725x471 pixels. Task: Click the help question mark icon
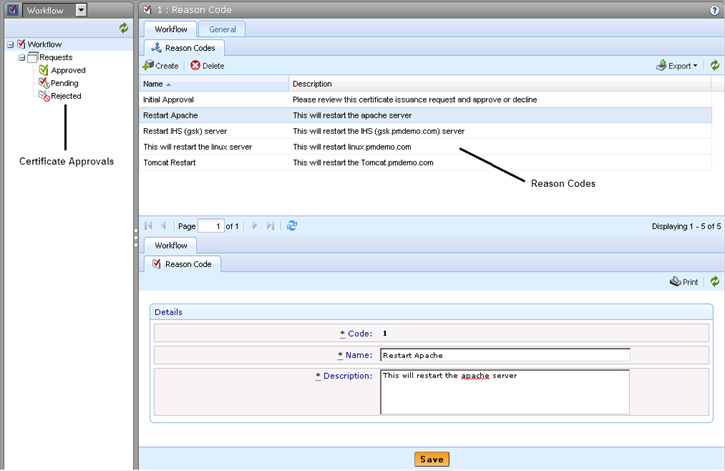[x=714, y=10]
